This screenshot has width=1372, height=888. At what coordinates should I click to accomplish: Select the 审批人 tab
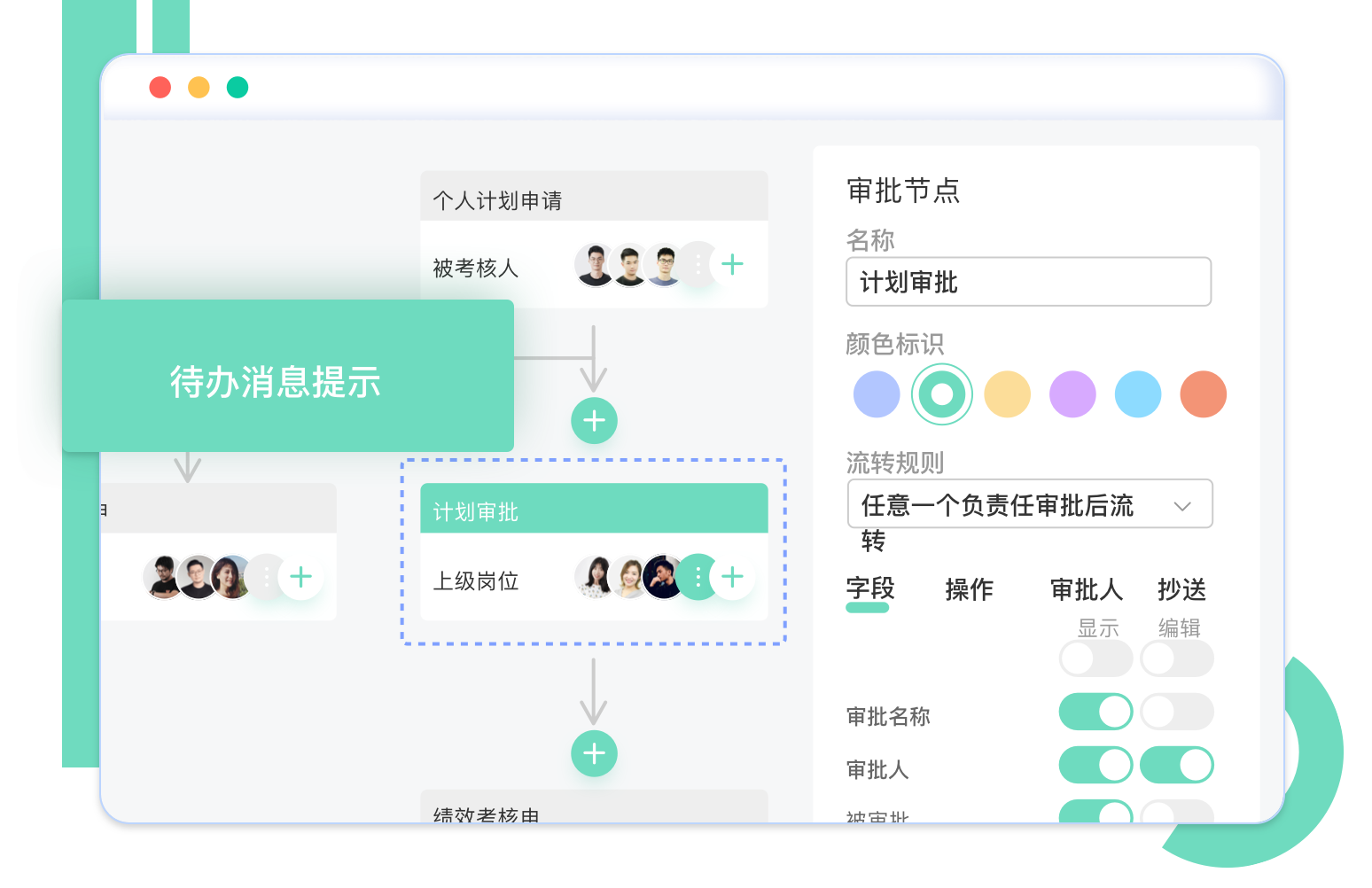tap(1086, 590)
